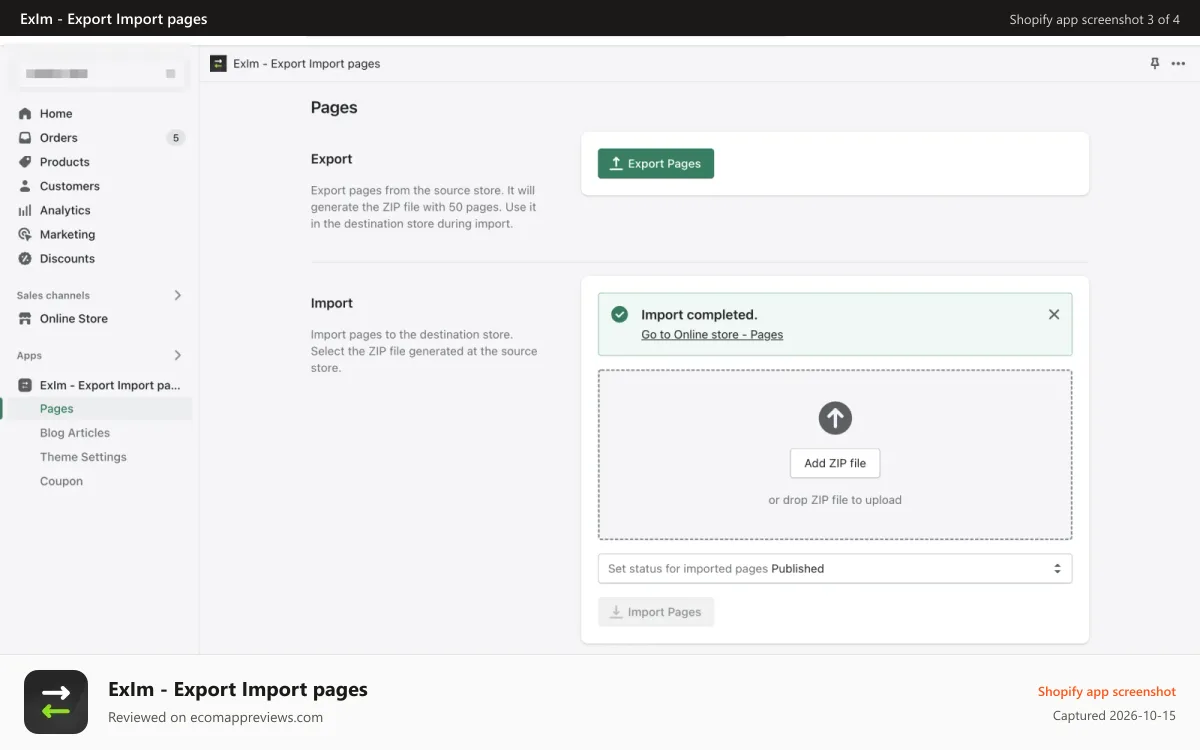The image size is (1200, 750).
Task: Click the Sales channels heading
Action: [53, 295]
